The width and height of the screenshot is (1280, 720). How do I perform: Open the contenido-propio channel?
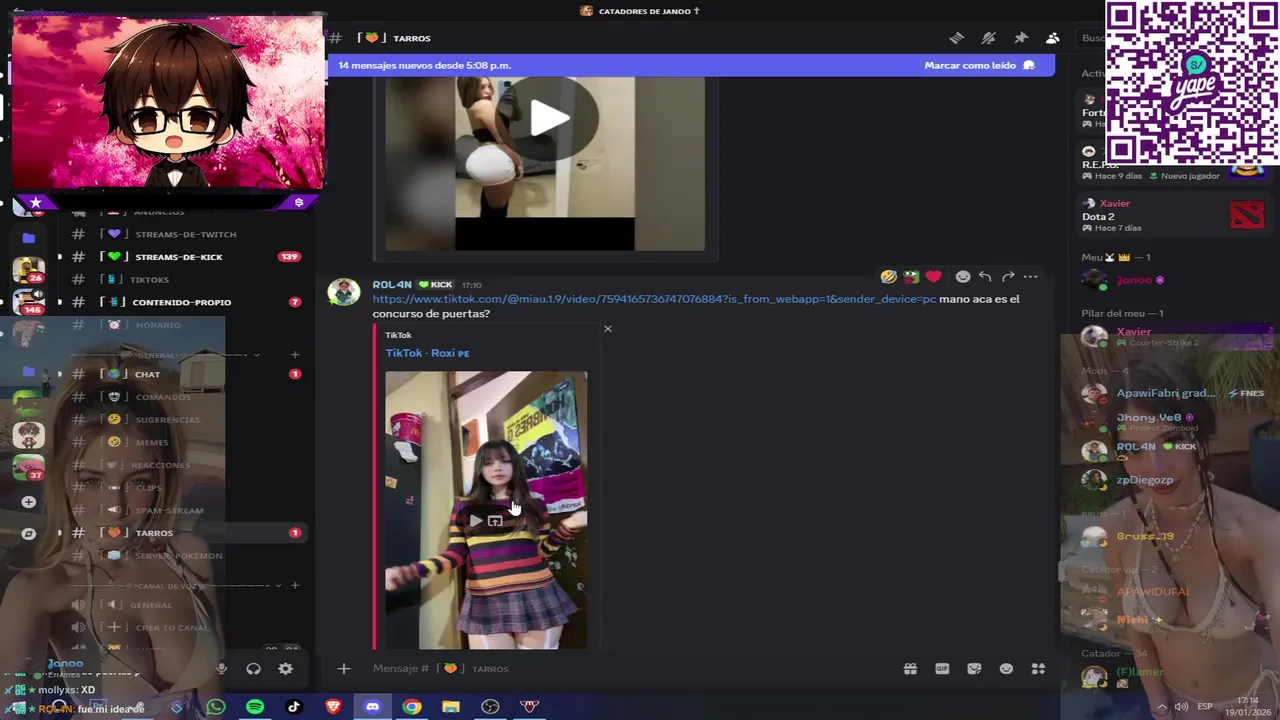coord(181,302)
